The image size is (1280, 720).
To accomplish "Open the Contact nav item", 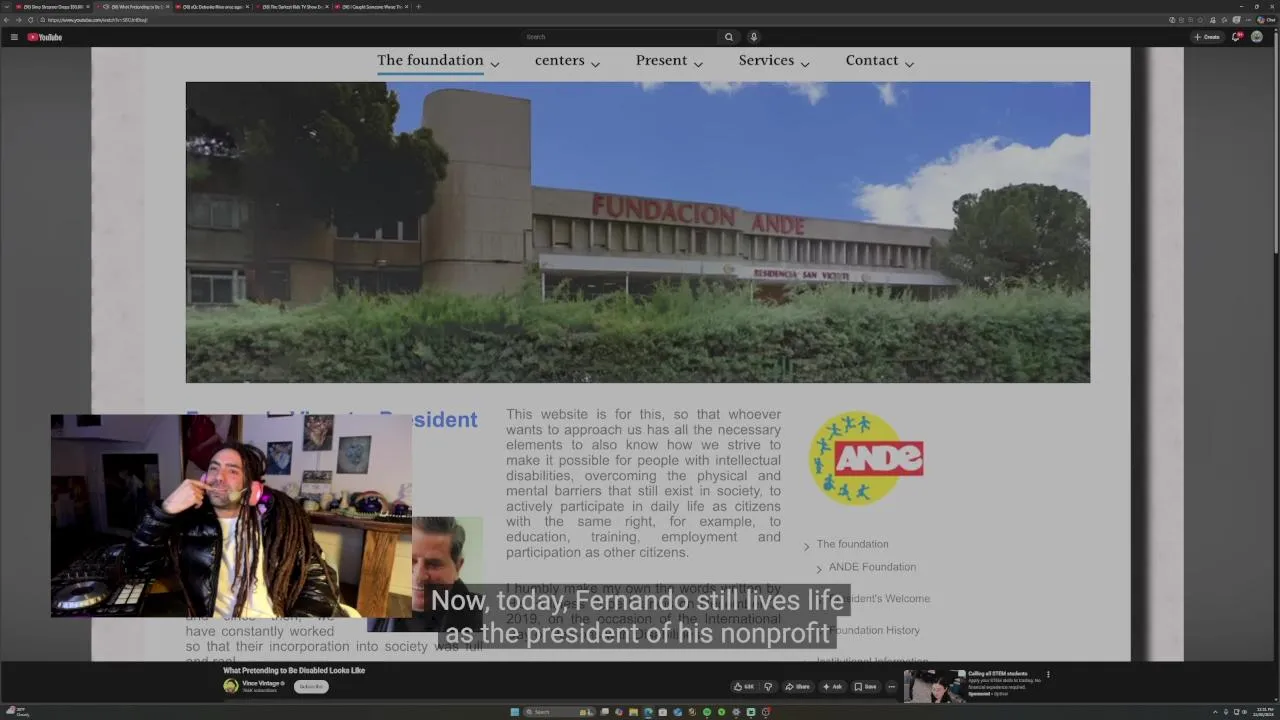I will pyautogui.click(x=872, y=60).
